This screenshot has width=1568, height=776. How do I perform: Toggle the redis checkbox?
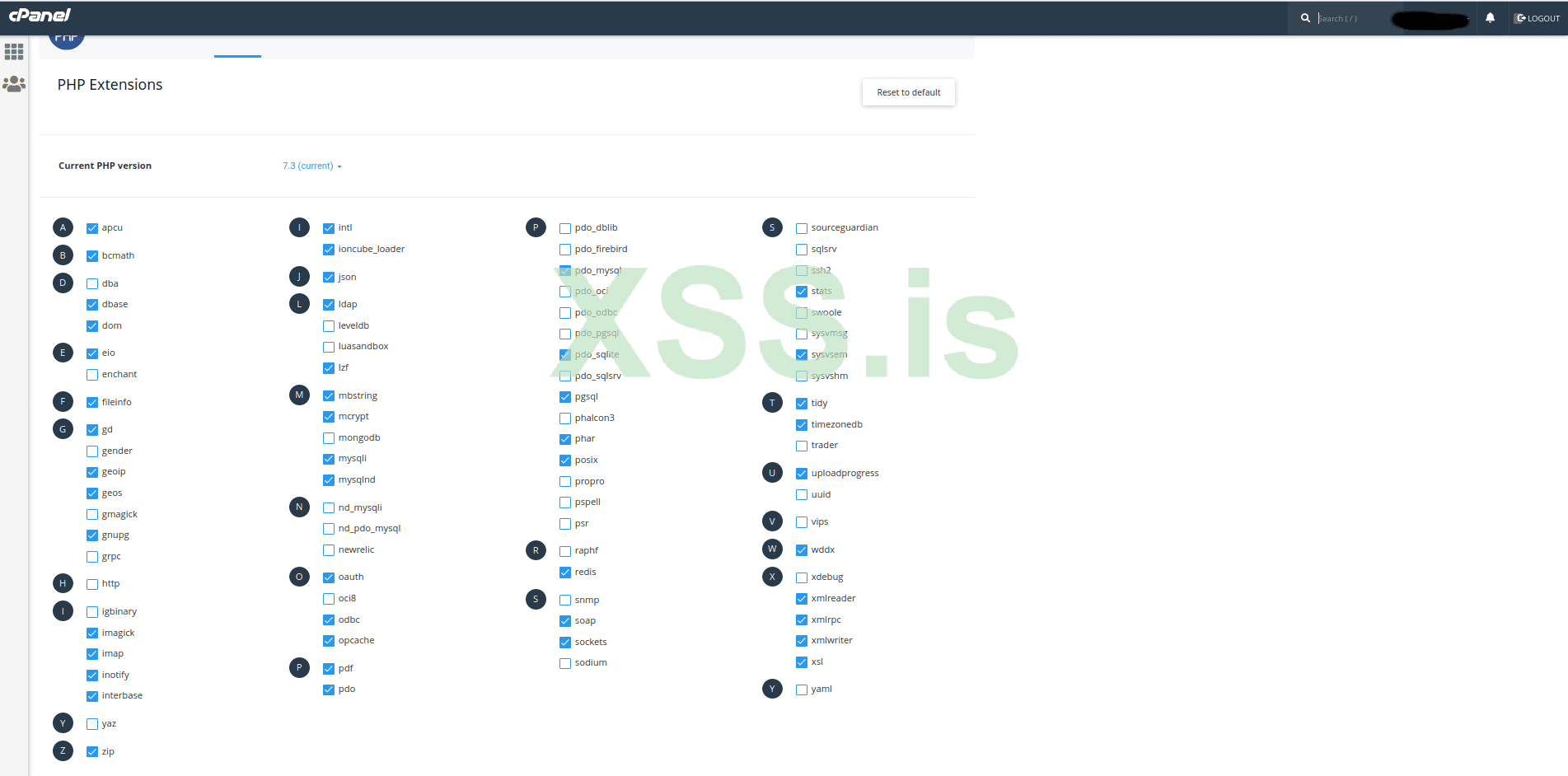(x=565, y=573)
